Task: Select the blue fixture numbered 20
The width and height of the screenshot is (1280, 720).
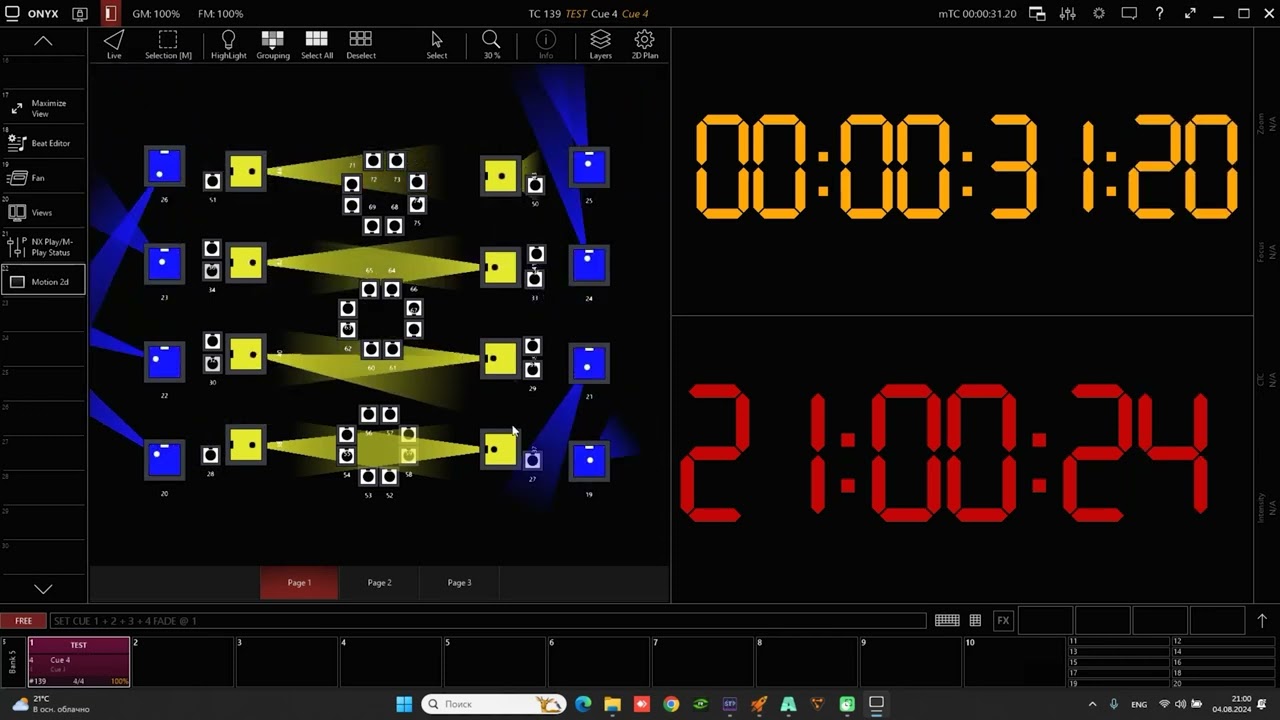Action: [x=164, y=459]
